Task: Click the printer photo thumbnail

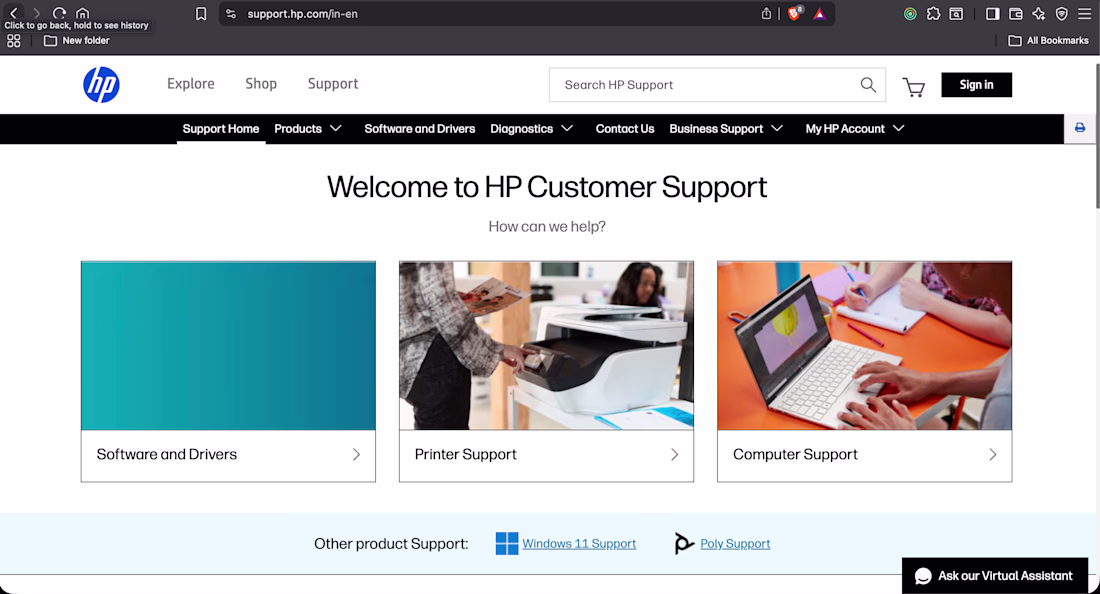Action: [x=546, y=346]
